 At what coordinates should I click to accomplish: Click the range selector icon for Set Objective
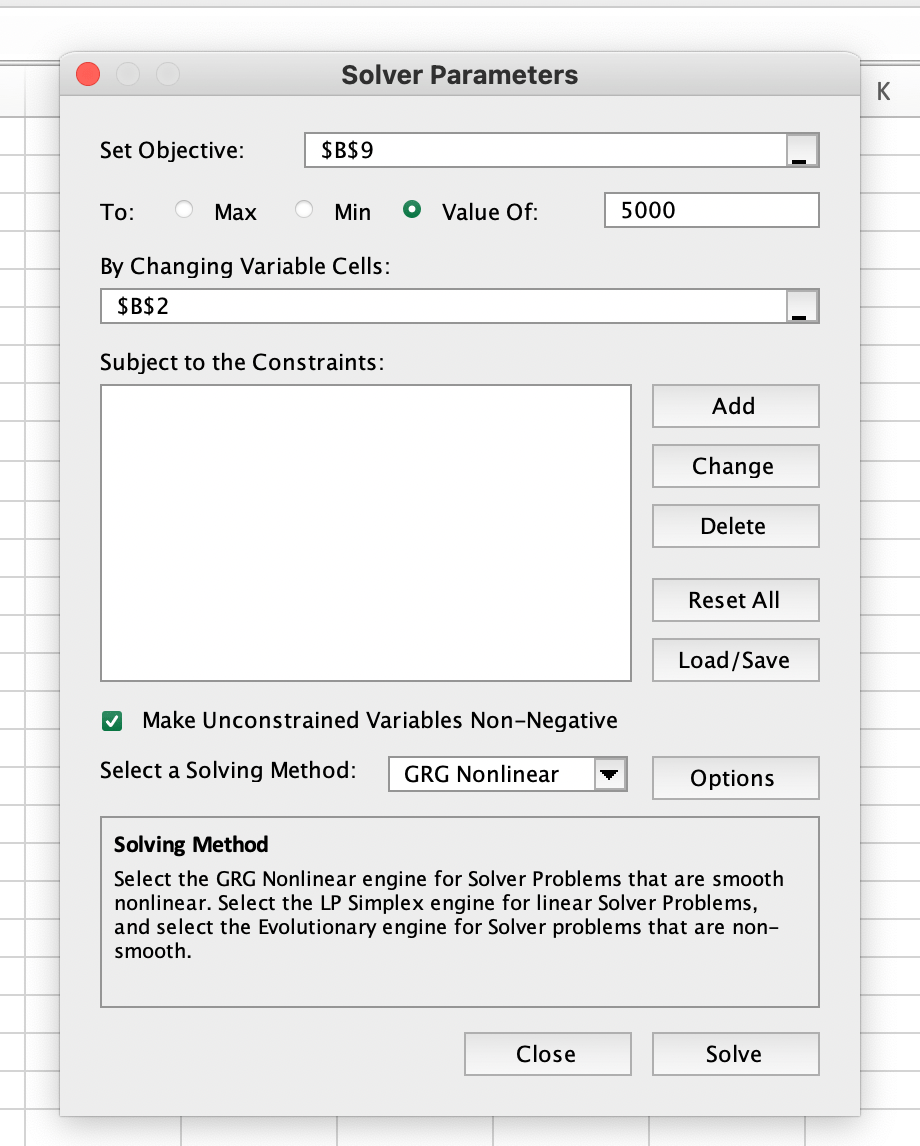click(802, 151)
